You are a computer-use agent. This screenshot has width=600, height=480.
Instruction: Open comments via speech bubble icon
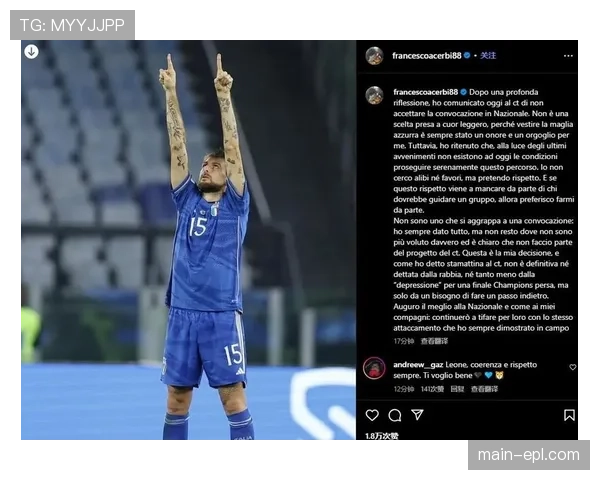point(395,415)
